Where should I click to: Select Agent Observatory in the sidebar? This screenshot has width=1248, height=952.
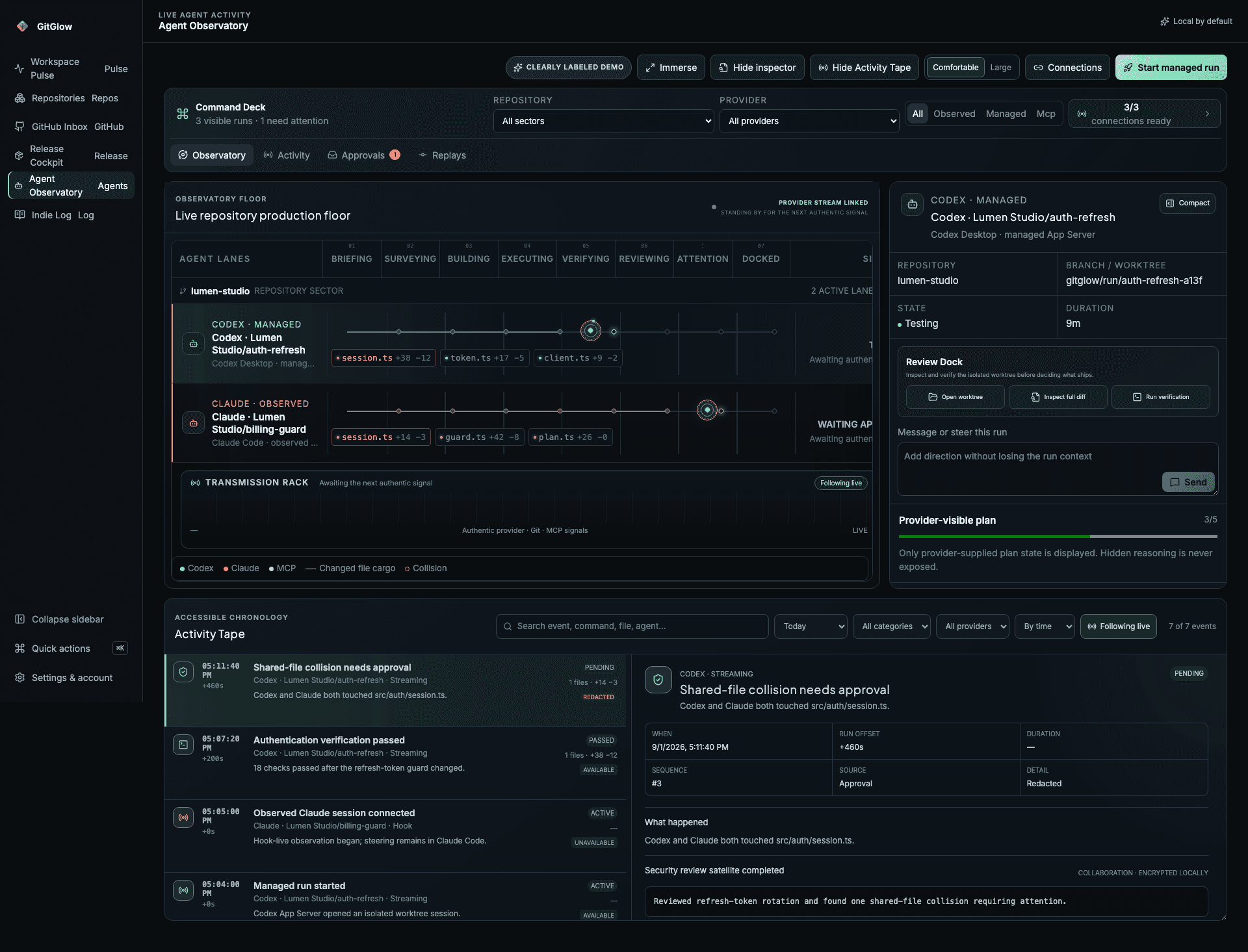coord(71,185)
